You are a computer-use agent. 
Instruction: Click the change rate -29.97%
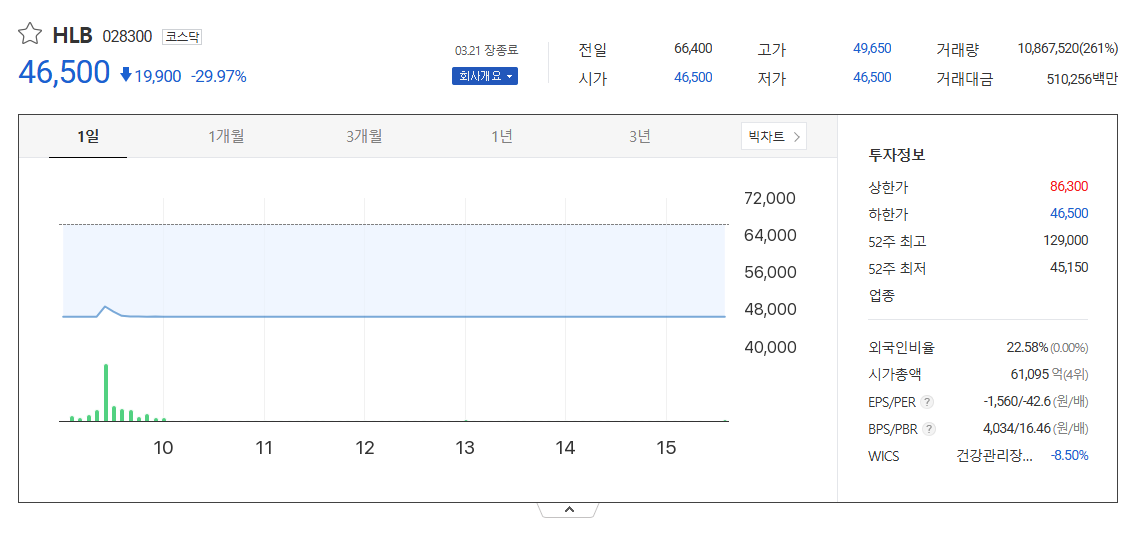[218, 76]
